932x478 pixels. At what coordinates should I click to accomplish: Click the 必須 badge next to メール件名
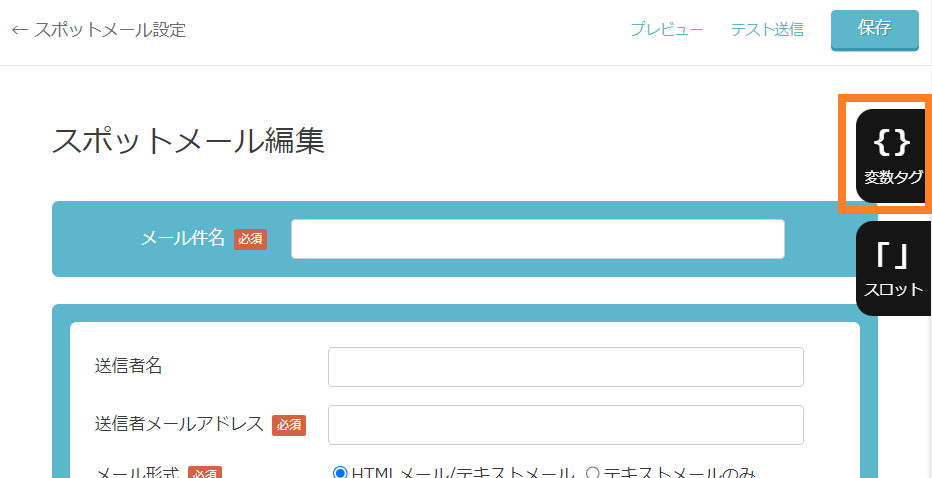point(250,239)
